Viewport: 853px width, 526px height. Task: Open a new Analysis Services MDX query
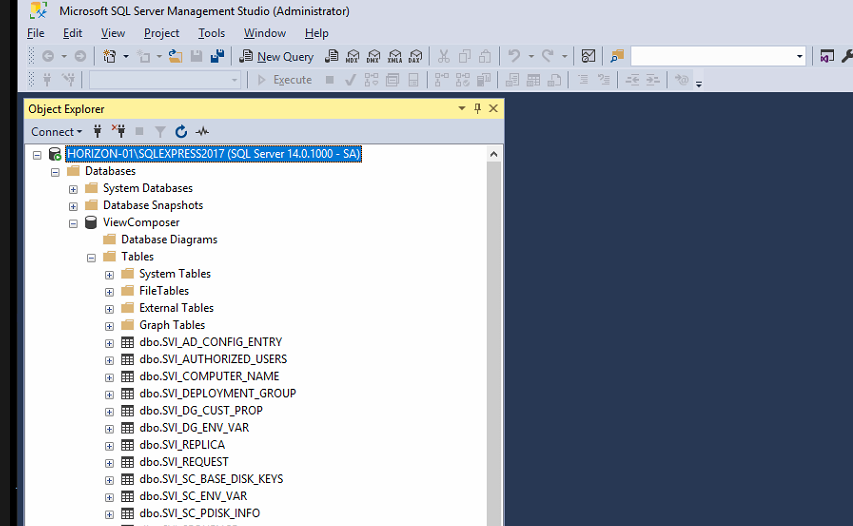pyautogui.click(x=353, y=56)
